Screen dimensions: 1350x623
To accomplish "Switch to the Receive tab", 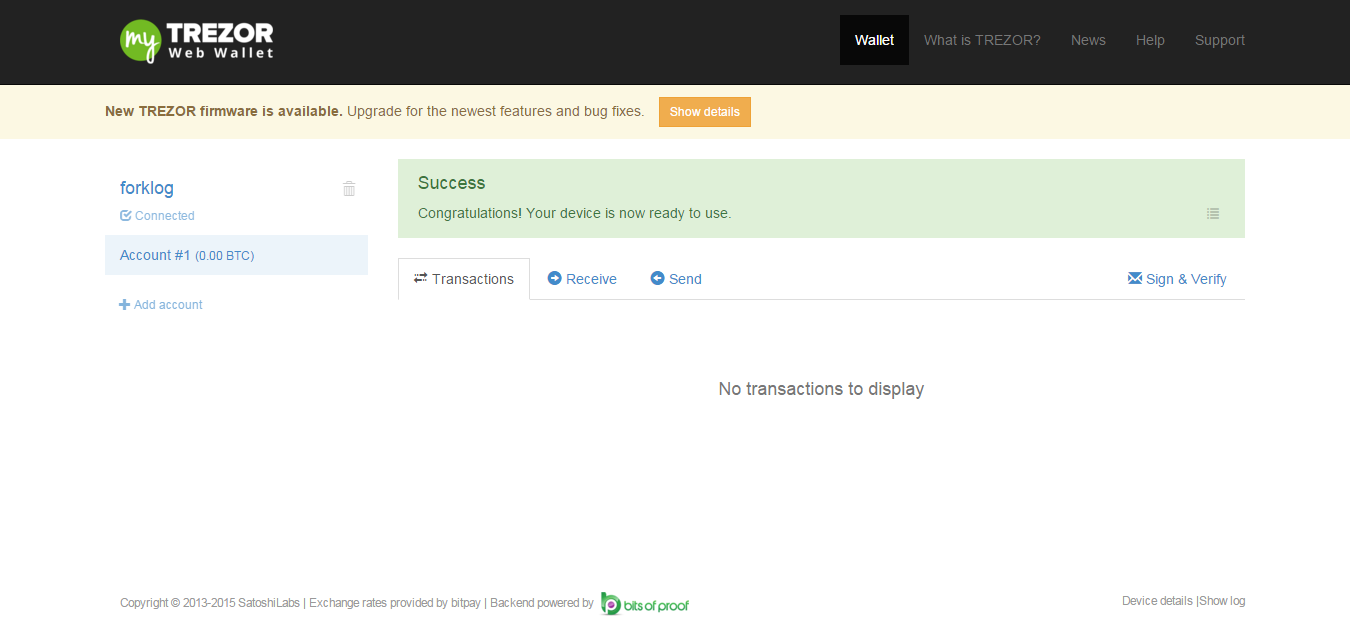I will [590, 278].
